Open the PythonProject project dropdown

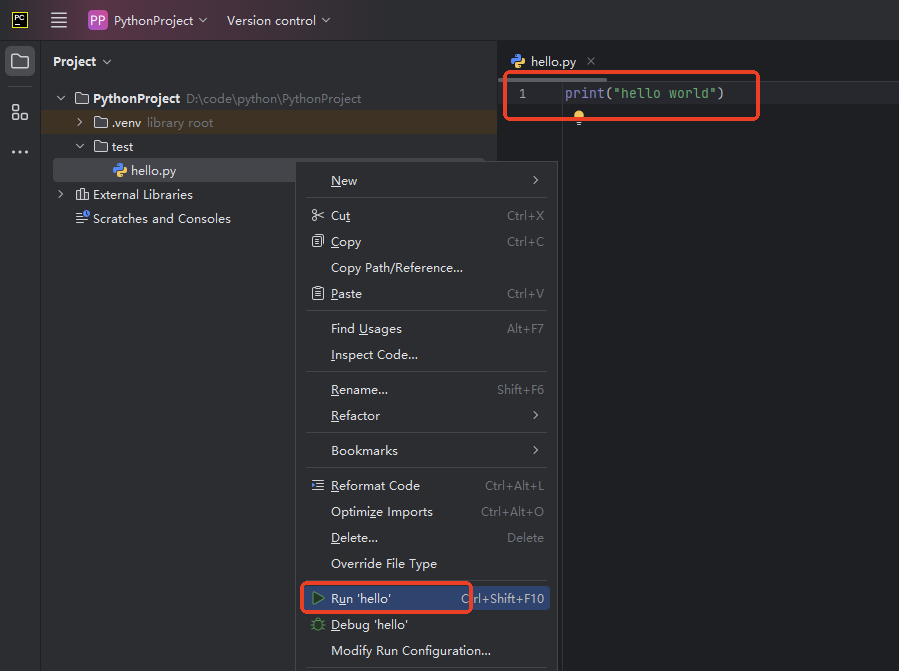click(x=148, y=20)
